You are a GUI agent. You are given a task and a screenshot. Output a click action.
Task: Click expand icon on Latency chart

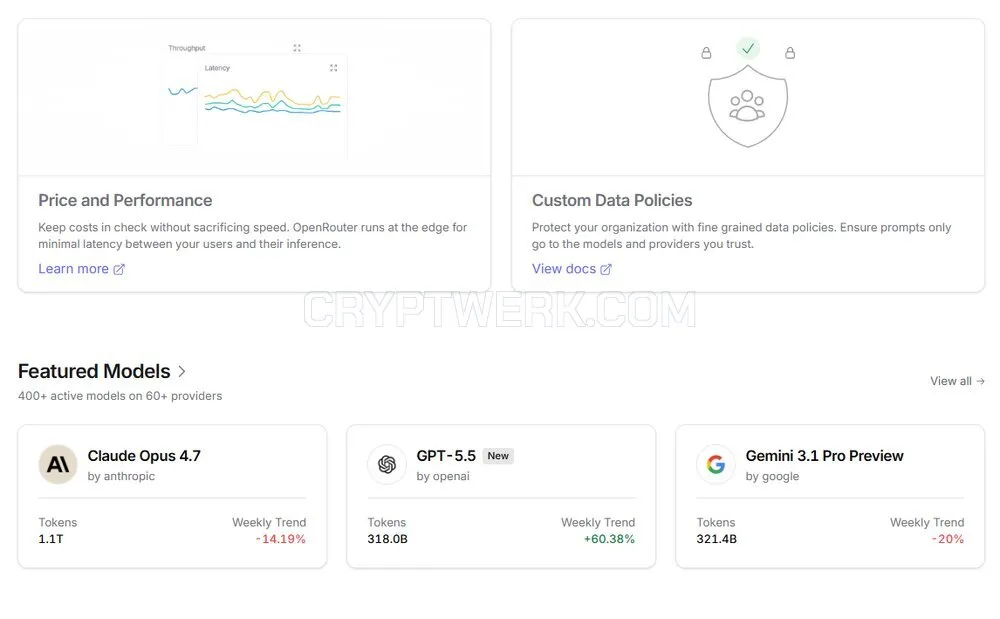[x=334, y=68]
